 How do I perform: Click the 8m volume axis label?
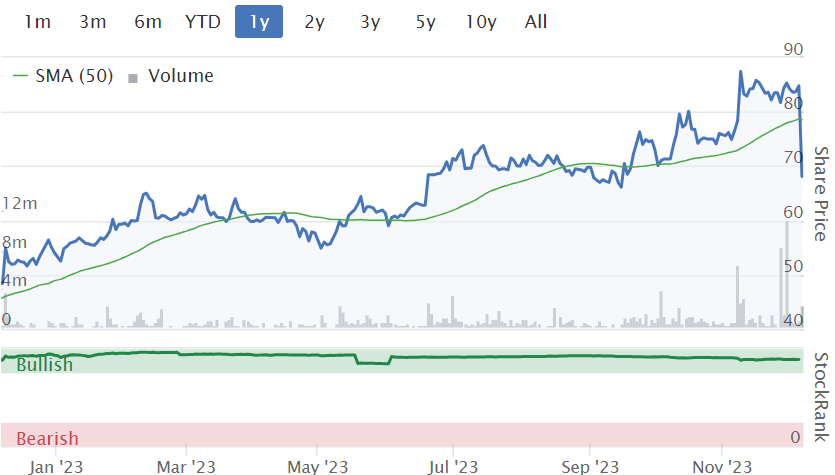[14, 242]
